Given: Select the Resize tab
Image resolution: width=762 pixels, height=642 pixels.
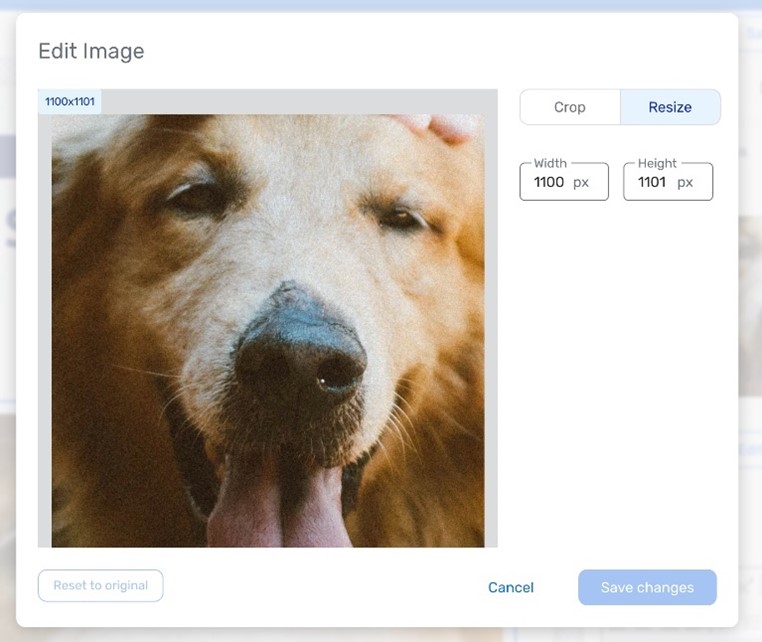Looking at the screenshot, I should (670, 107).
